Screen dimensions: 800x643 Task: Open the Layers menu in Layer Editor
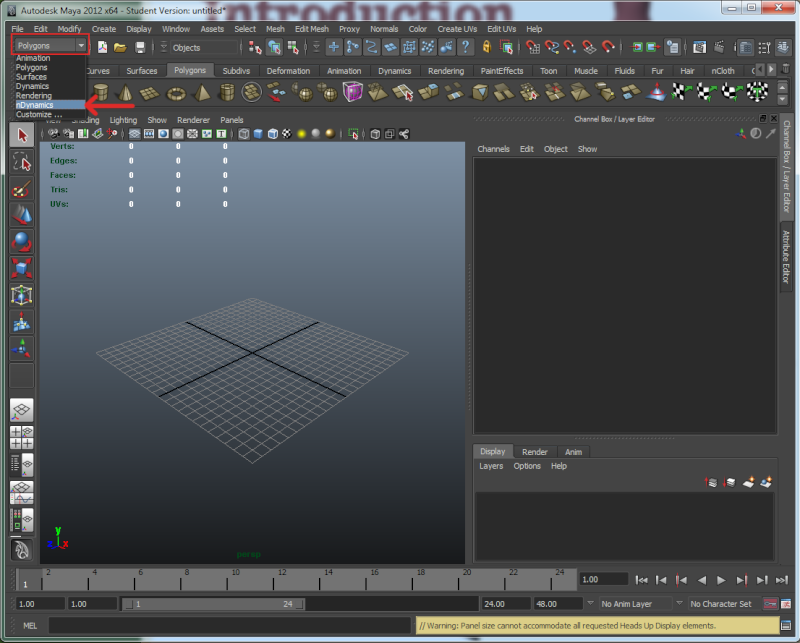pos(491,466)
